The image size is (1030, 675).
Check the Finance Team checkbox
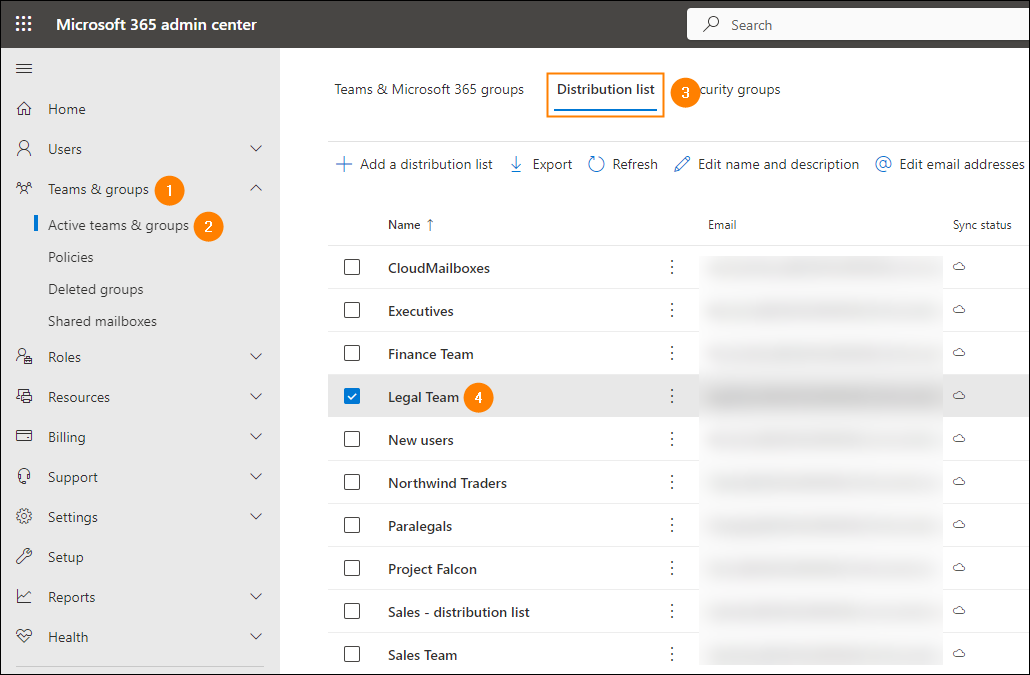pyautogui.click(x=352, y=353)
